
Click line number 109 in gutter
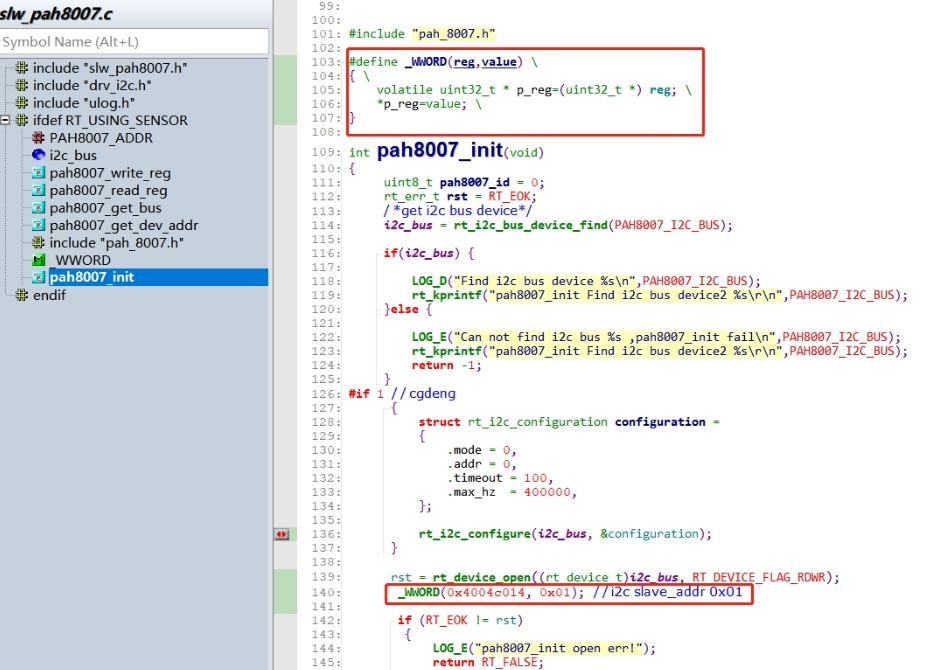pos(326,152)
